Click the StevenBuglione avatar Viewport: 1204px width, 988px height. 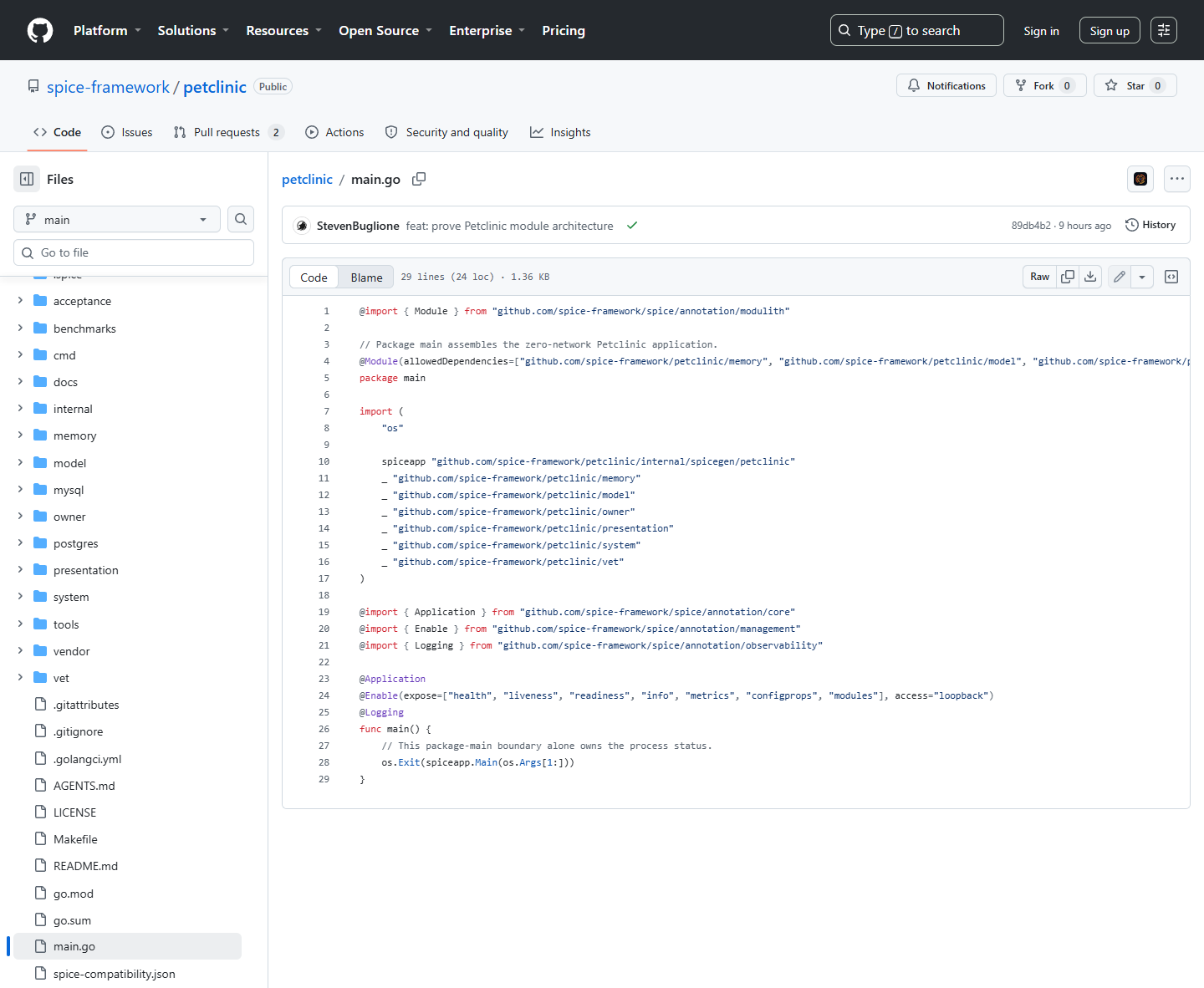point(302,226)
